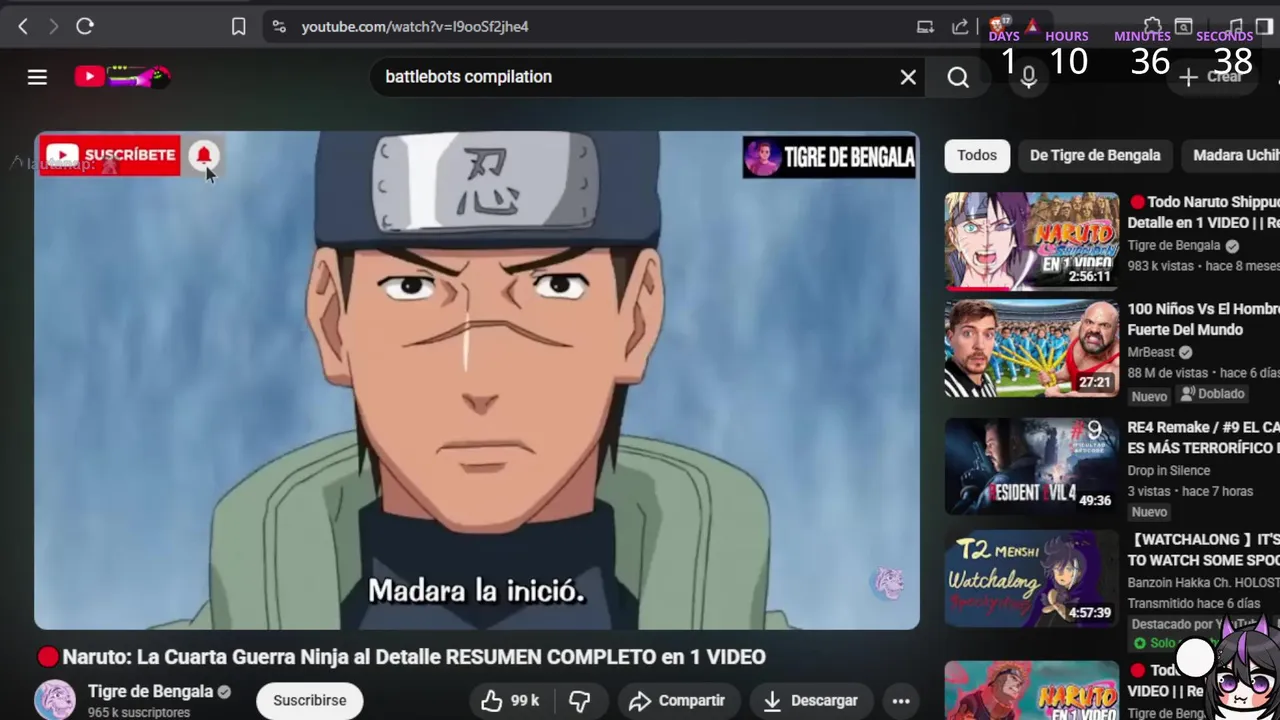Click the Suscríbete overlay in video

[110, 155]
